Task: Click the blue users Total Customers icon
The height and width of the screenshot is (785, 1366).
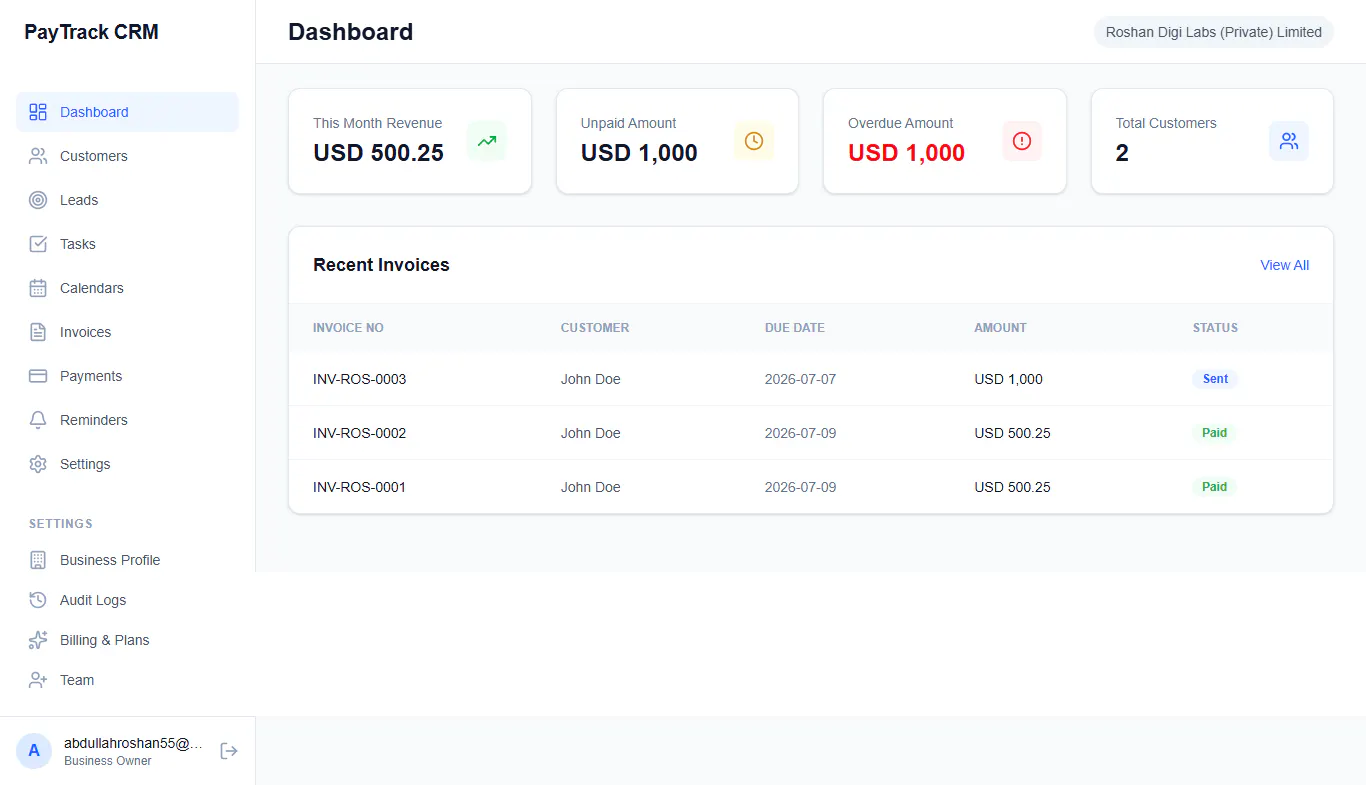Action: (1289, 141)
